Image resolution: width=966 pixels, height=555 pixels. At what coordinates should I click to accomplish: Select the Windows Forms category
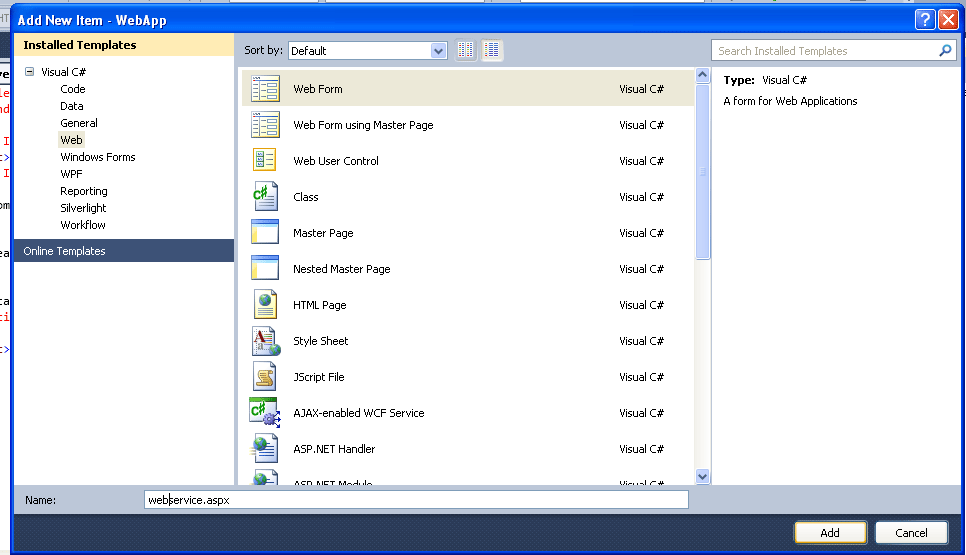click(97, 156)
